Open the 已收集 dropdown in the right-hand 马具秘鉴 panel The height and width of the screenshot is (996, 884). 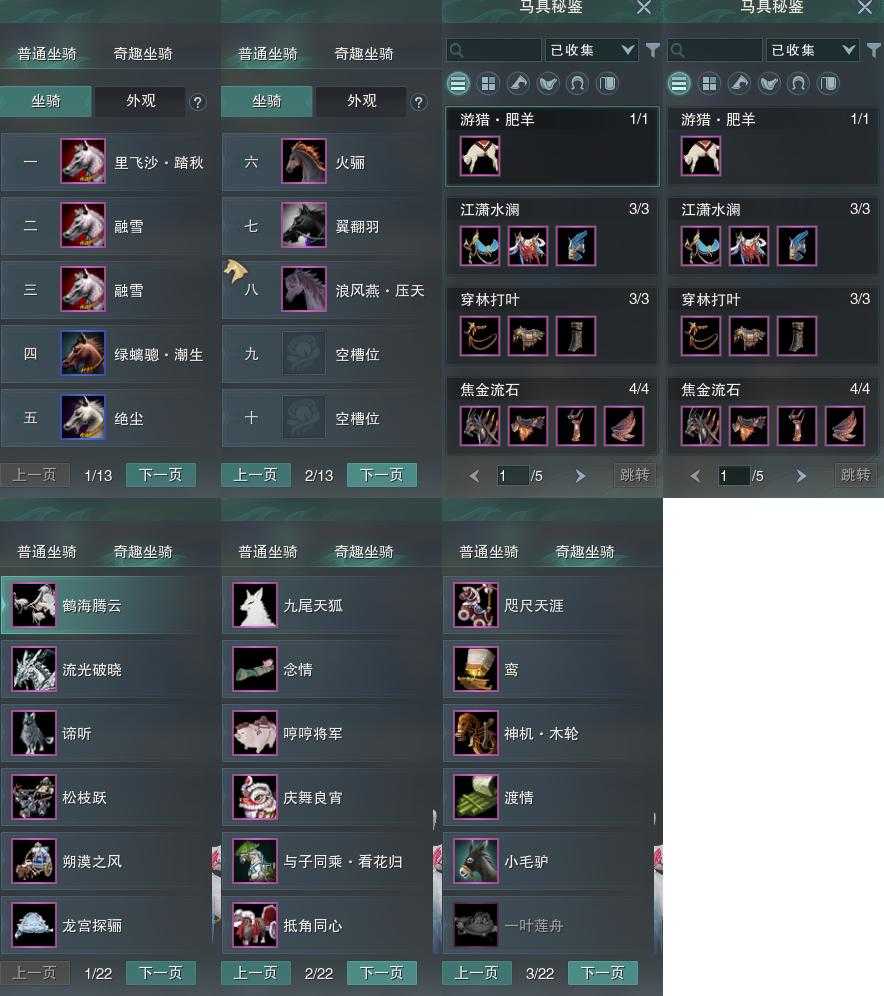[x=812, y=50]
